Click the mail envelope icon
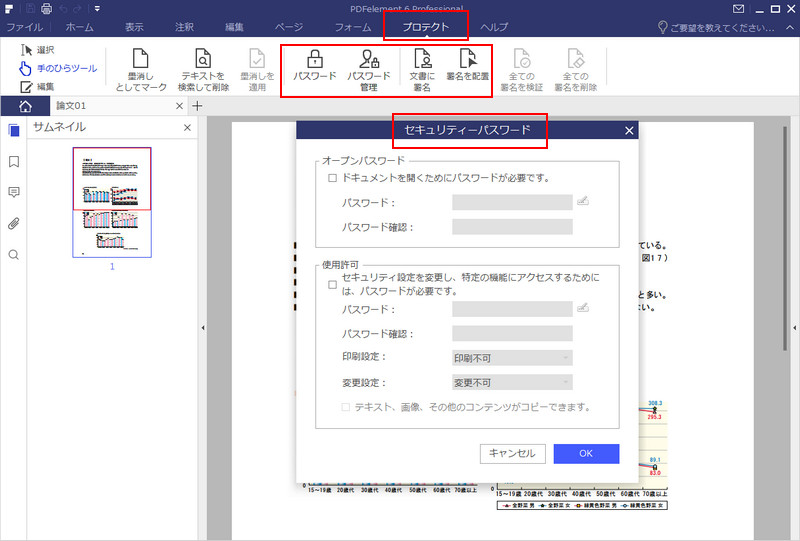The image size is (800, 541). point(738,9)
